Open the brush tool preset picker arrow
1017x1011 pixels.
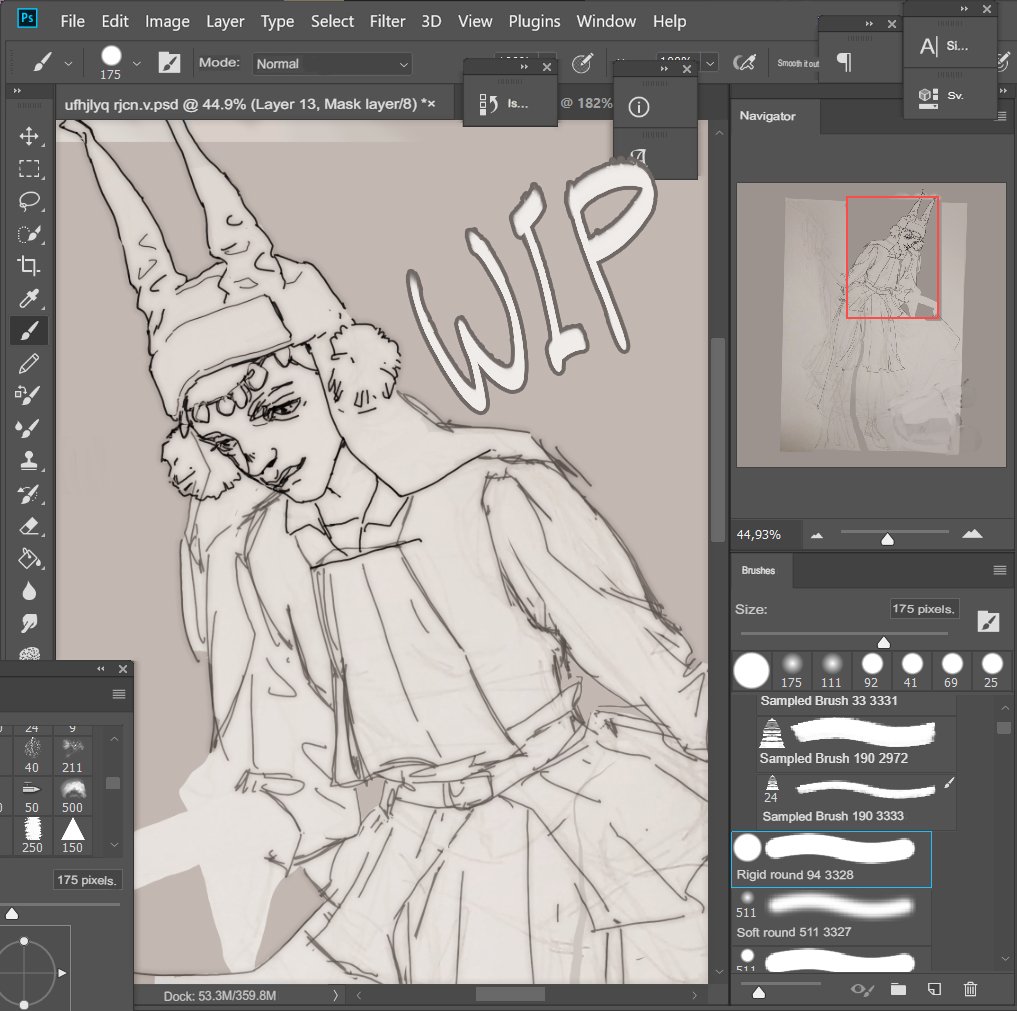coord(68,64)
